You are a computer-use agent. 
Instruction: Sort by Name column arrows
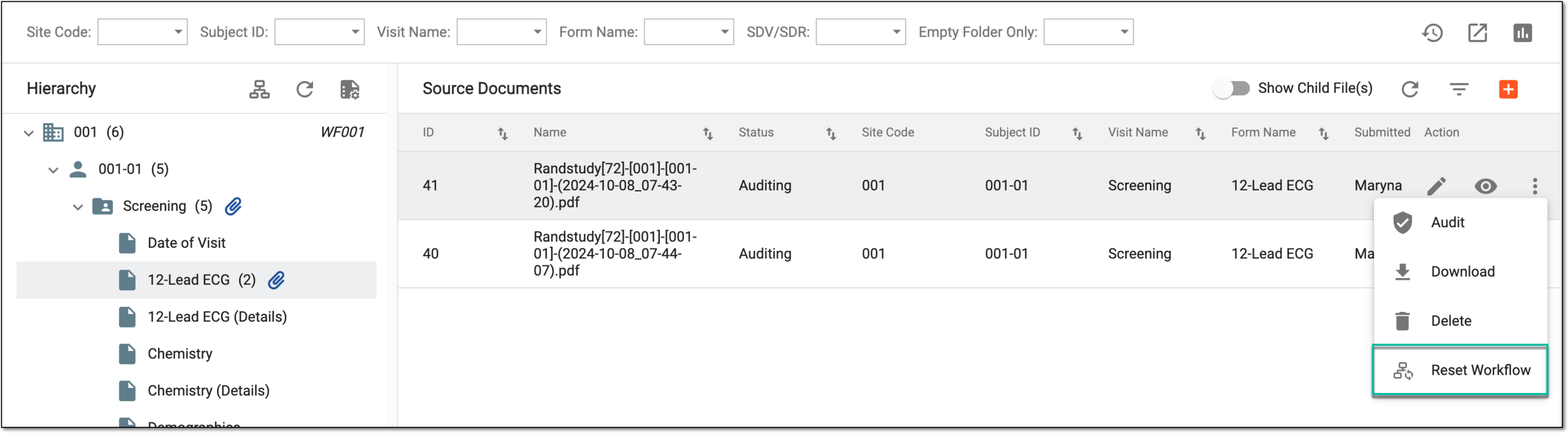[707, 133]
